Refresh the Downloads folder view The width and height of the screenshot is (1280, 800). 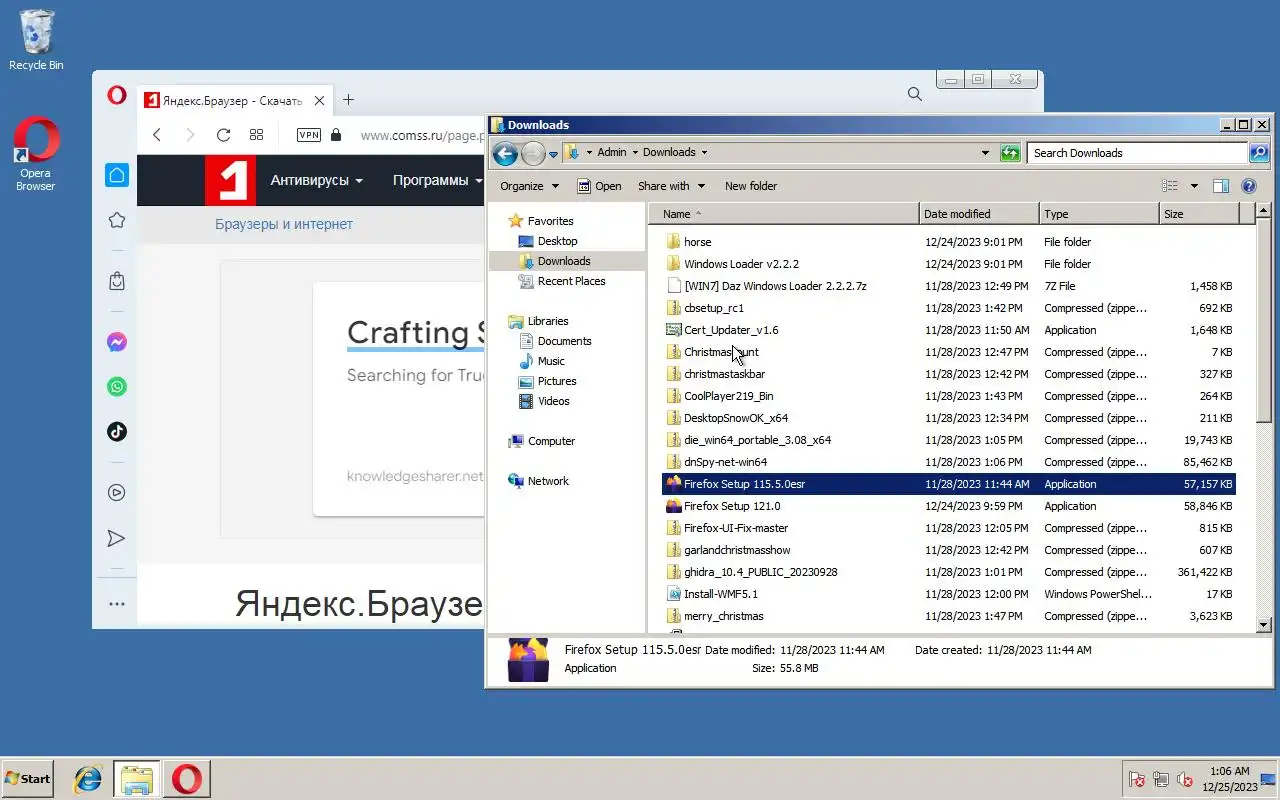click(1010, 153)
